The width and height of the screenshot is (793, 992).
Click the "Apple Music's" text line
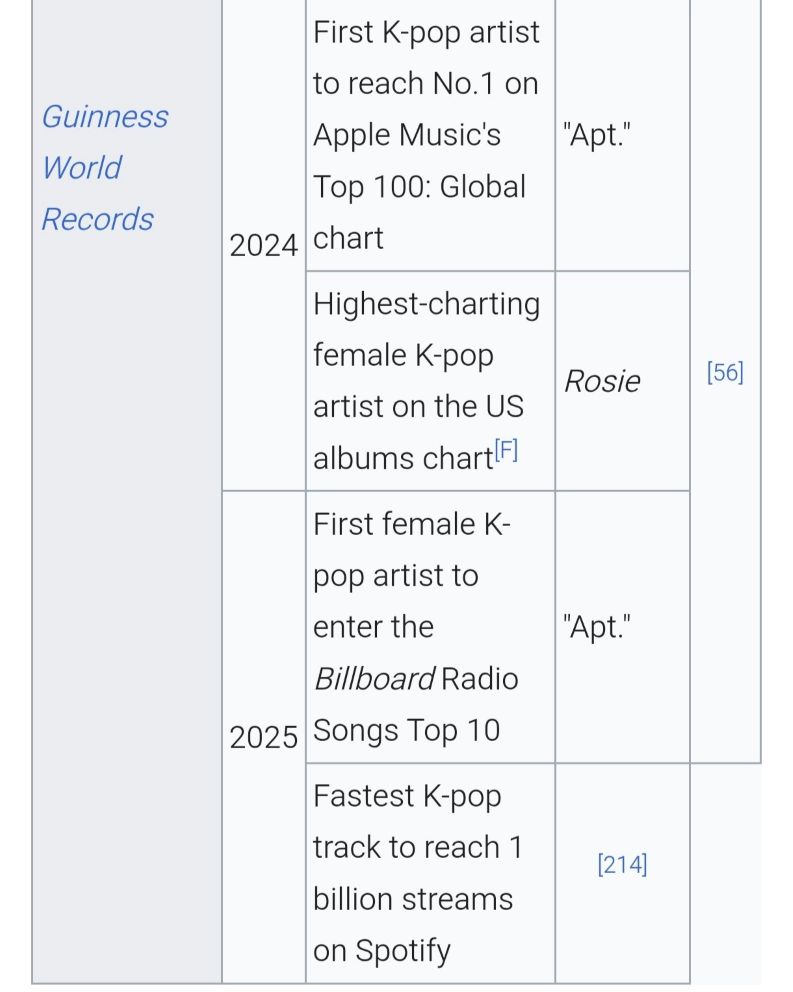pos(407,135)
